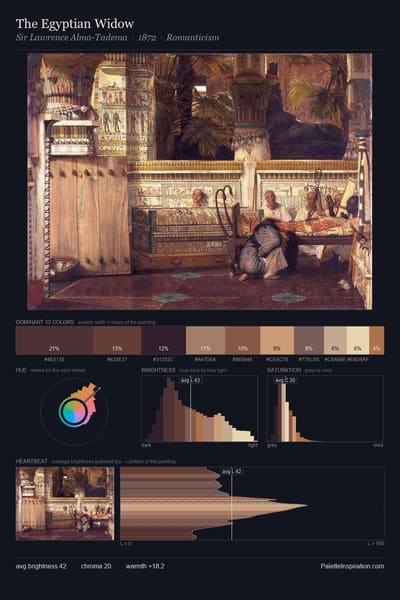Click the chroma 20 footer stat
This screenshot has width=400, height=600.
96,566
